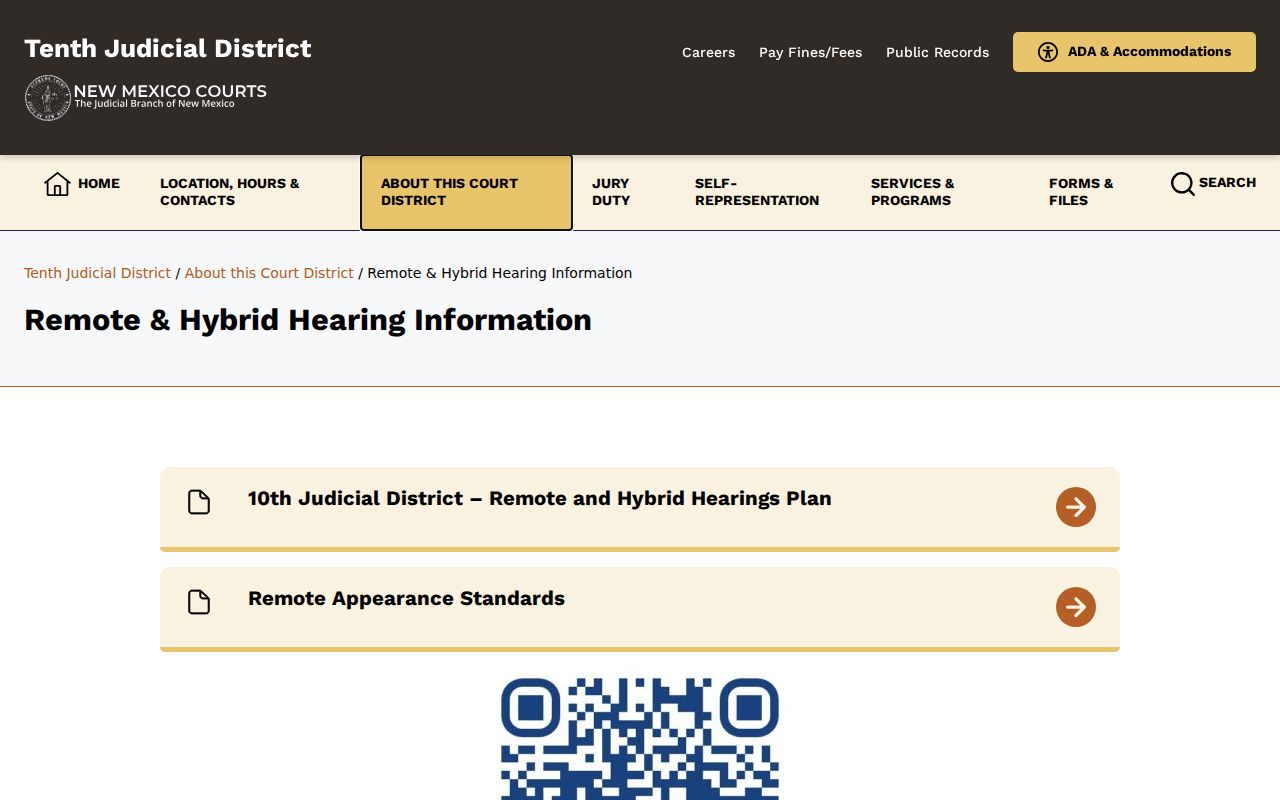This screenshot has height=800, width=1280.
Task: Click the home house icon
Action: (57, 184)
